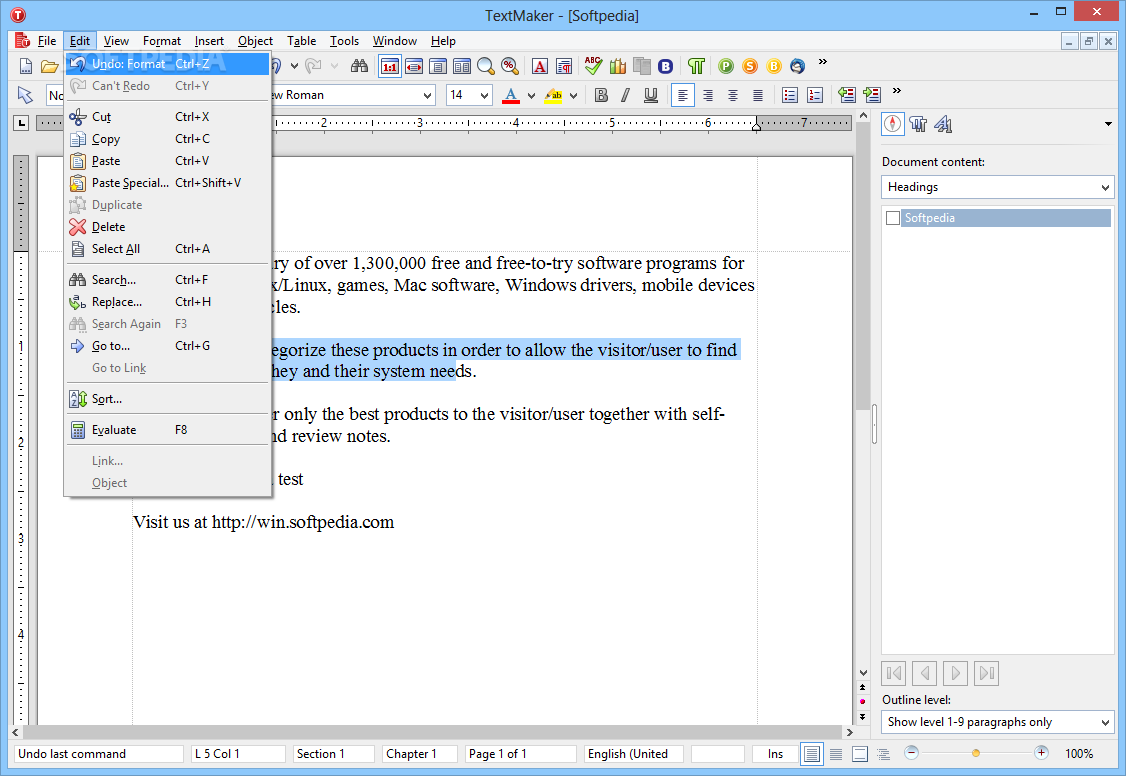Viewport: 1126px width, 776px height.
Task: Open the zoom percentage dialog icon
Action: point(510,67)
